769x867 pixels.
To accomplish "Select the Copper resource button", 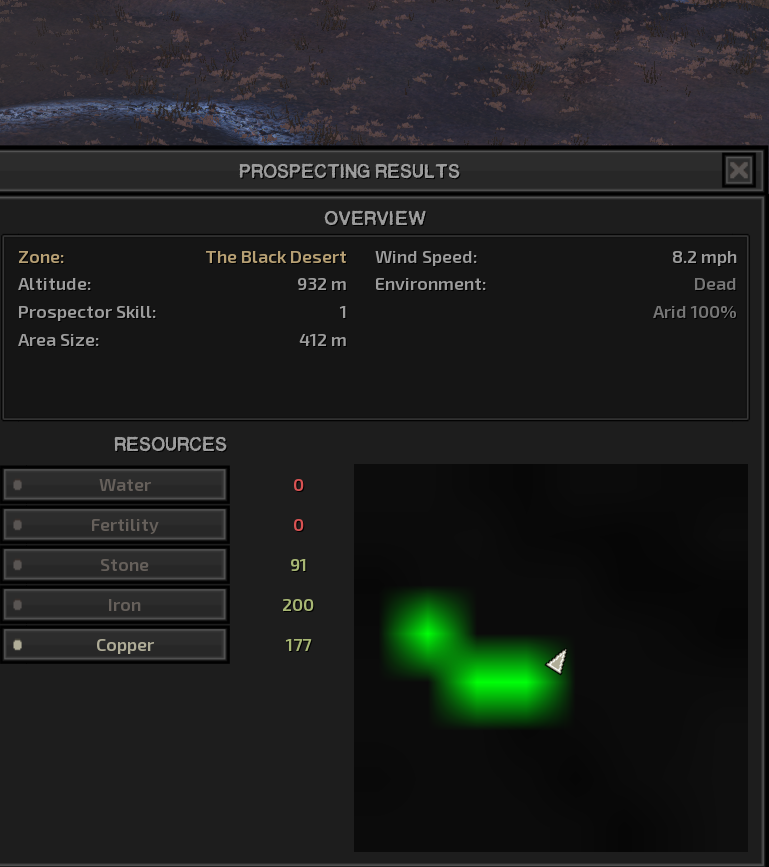I will tap(115, 645).
